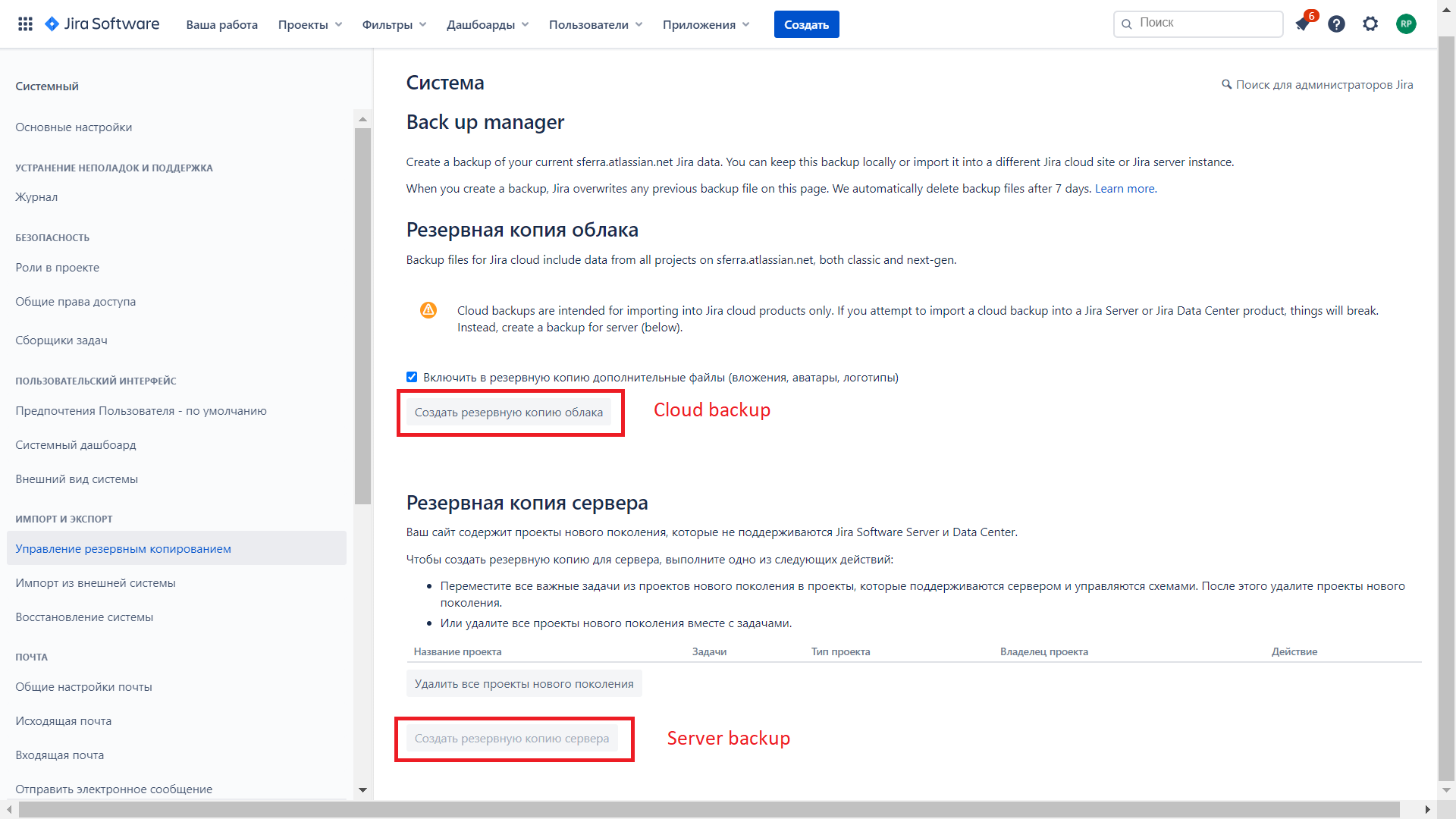Uncheck включить дополнительные файлы в резервную копию
1456x819 pixels.
click(412, 377)
